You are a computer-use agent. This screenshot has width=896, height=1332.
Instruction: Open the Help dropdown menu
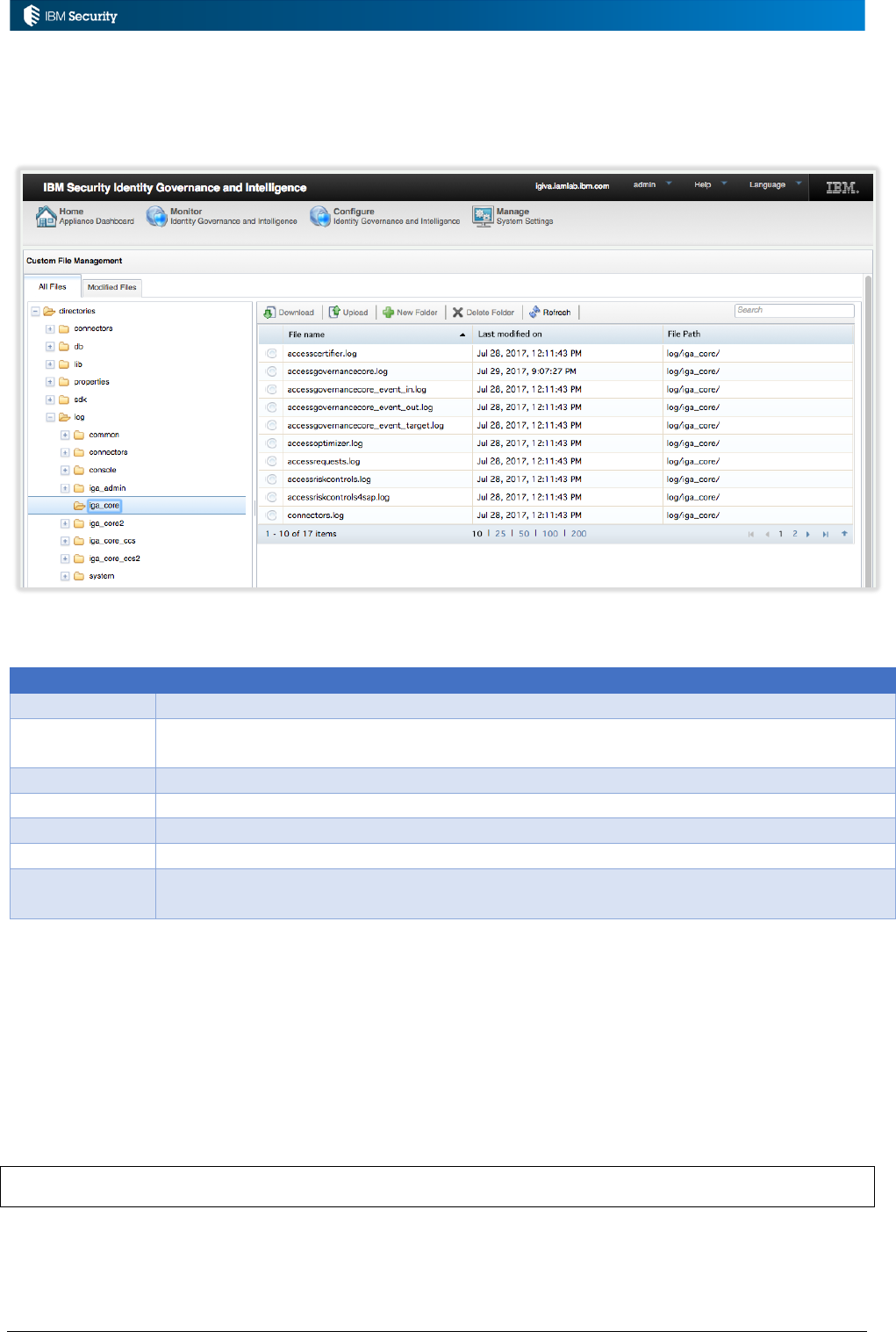tap(711, 184)
